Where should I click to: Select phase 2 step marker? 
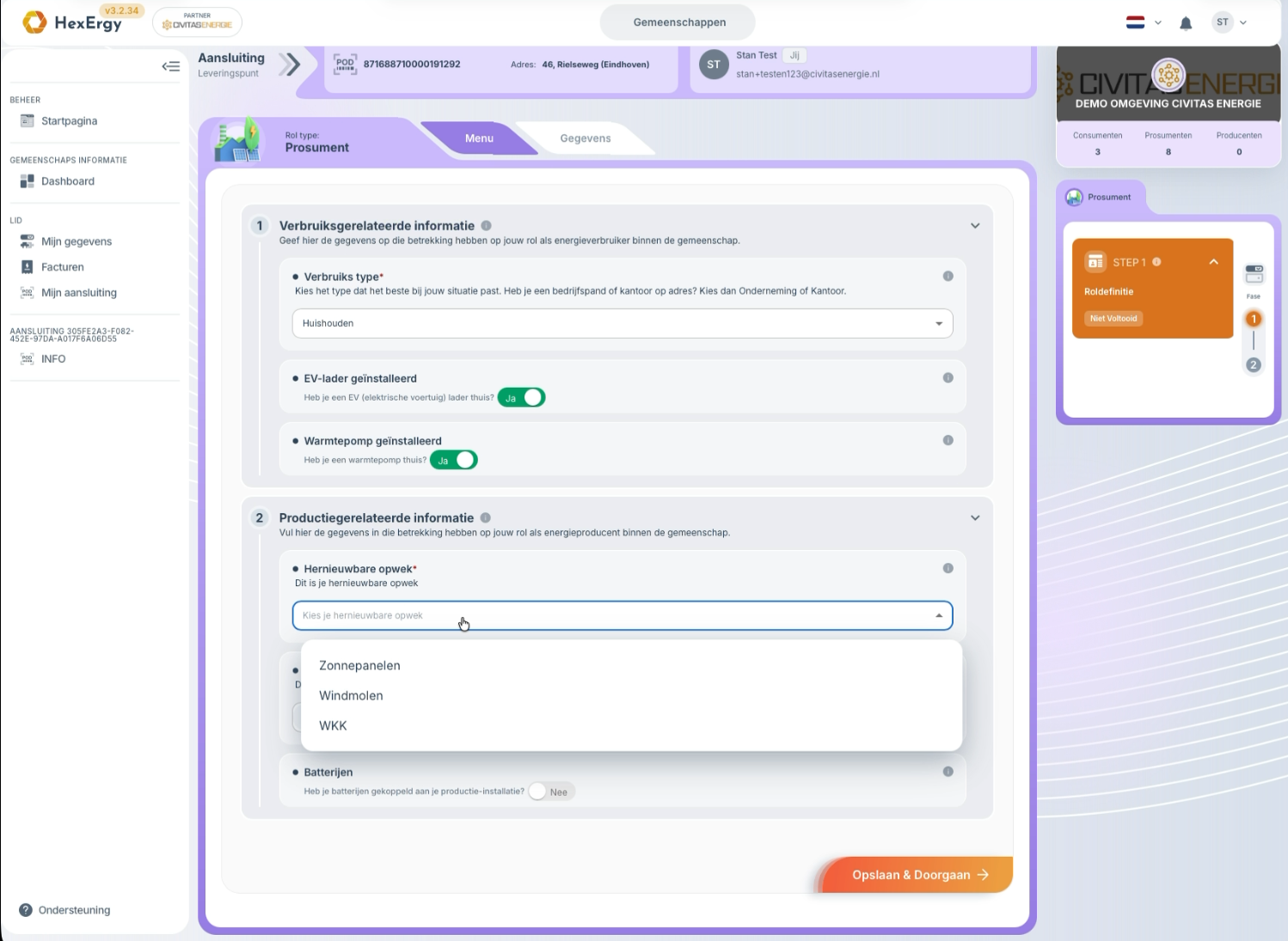click(1253, 364)
